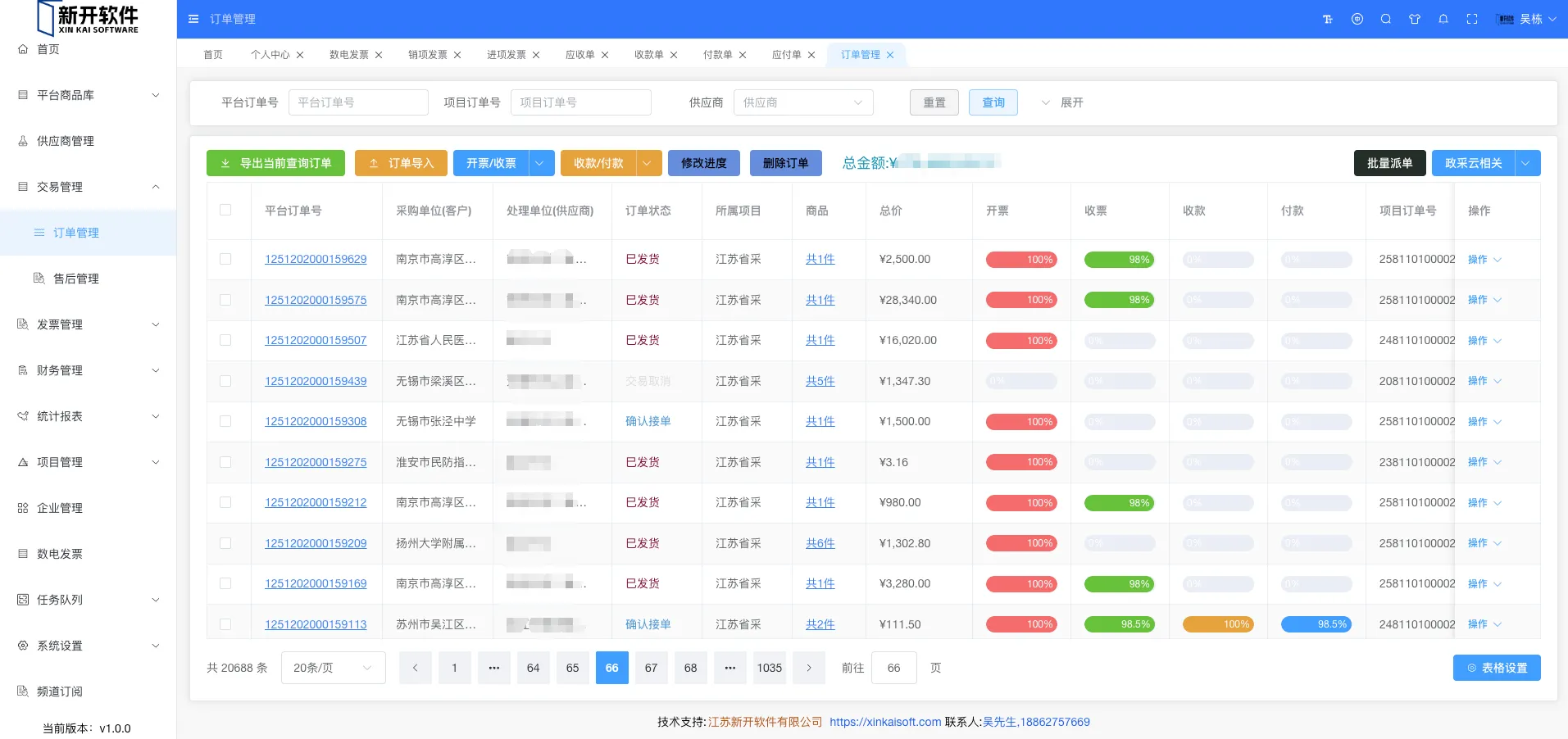Open 售后管理 in the sidebar
This screenshot has width=1568, height=739.
click(x=76, y=279)
